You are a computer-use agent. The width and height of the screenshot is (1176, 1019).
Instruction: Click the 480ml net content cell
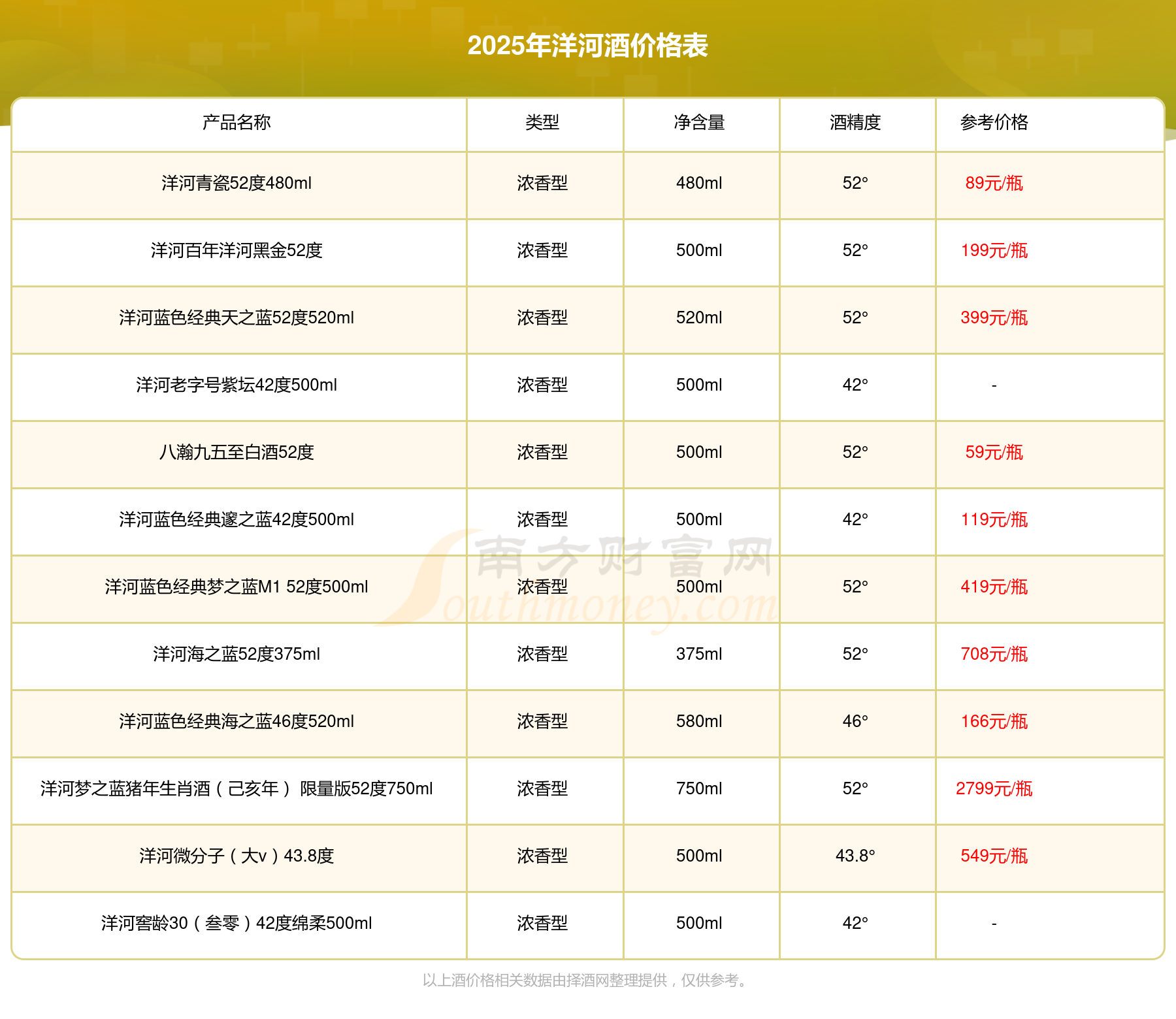pyautogui.click(x=699, y=183)
